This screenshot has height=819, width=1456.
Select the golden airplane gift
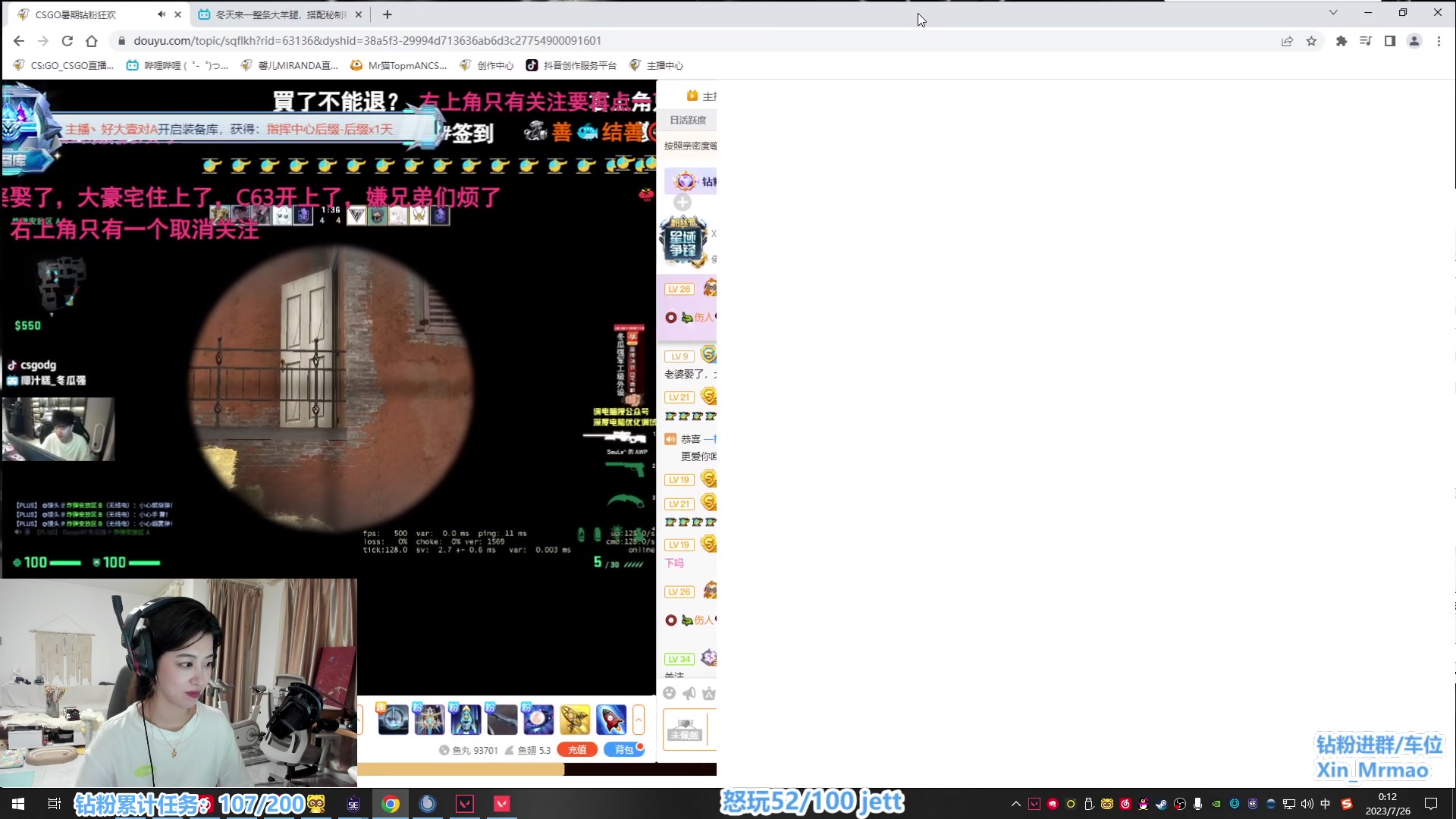coord(575,719)
